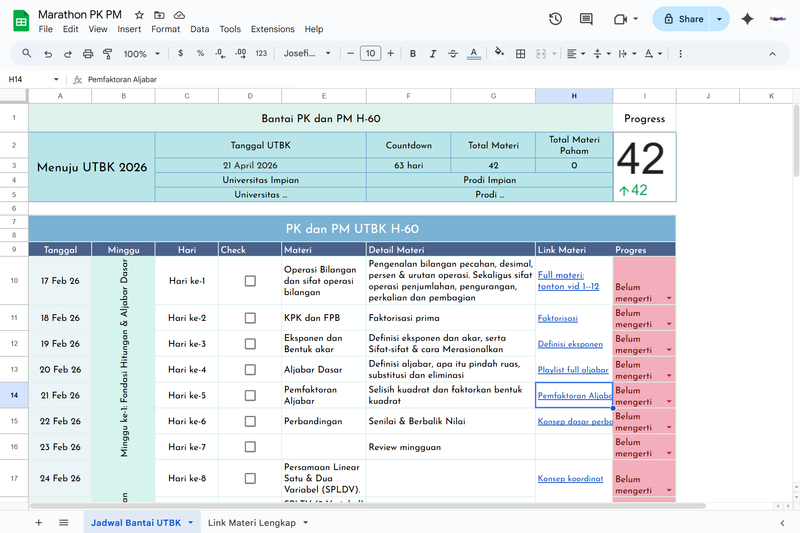Open the borders tool
Screen dimensions: 800x533
(520, 53)
